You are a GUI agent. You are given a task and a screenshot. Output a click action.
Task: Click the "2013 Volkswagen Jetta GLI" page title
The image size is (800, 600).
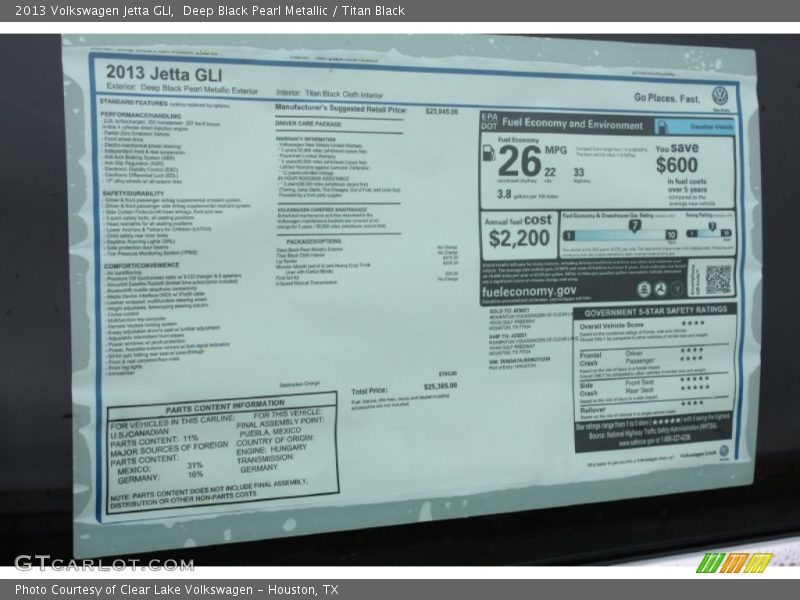[90, 11]
